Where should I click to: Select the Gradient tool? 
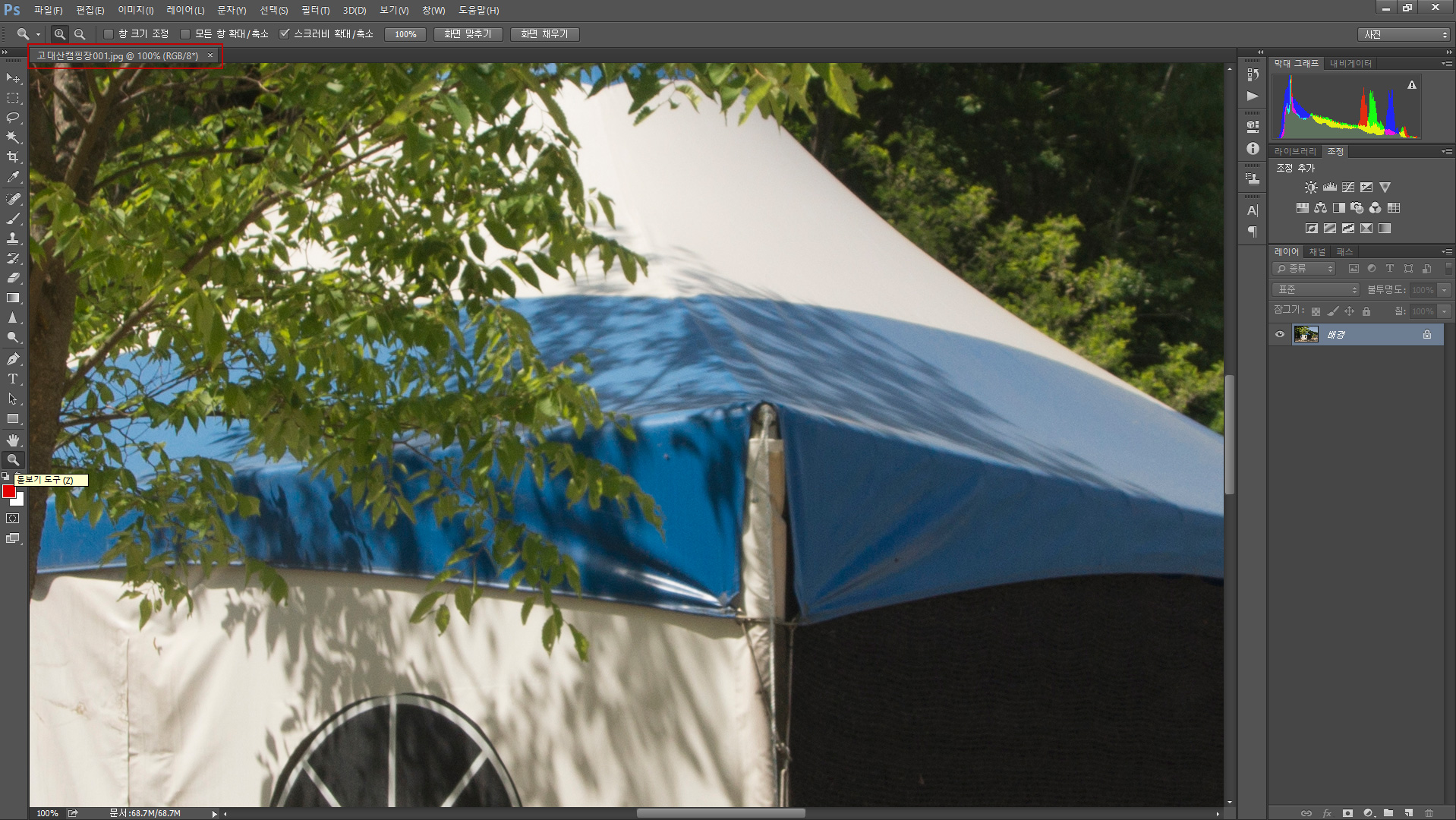pos(13,298)
